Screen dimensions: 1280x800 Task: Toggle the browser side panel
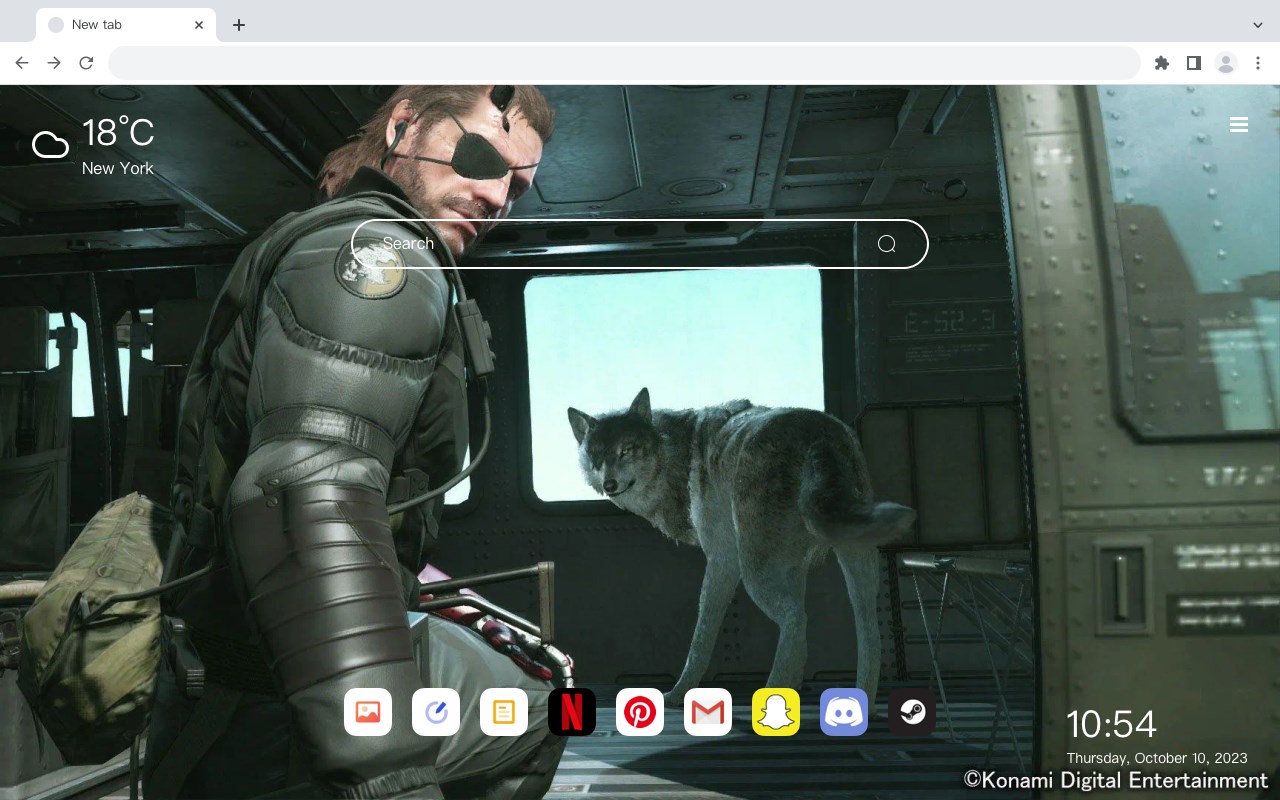pyautogui.click(x=1193, y=63)
